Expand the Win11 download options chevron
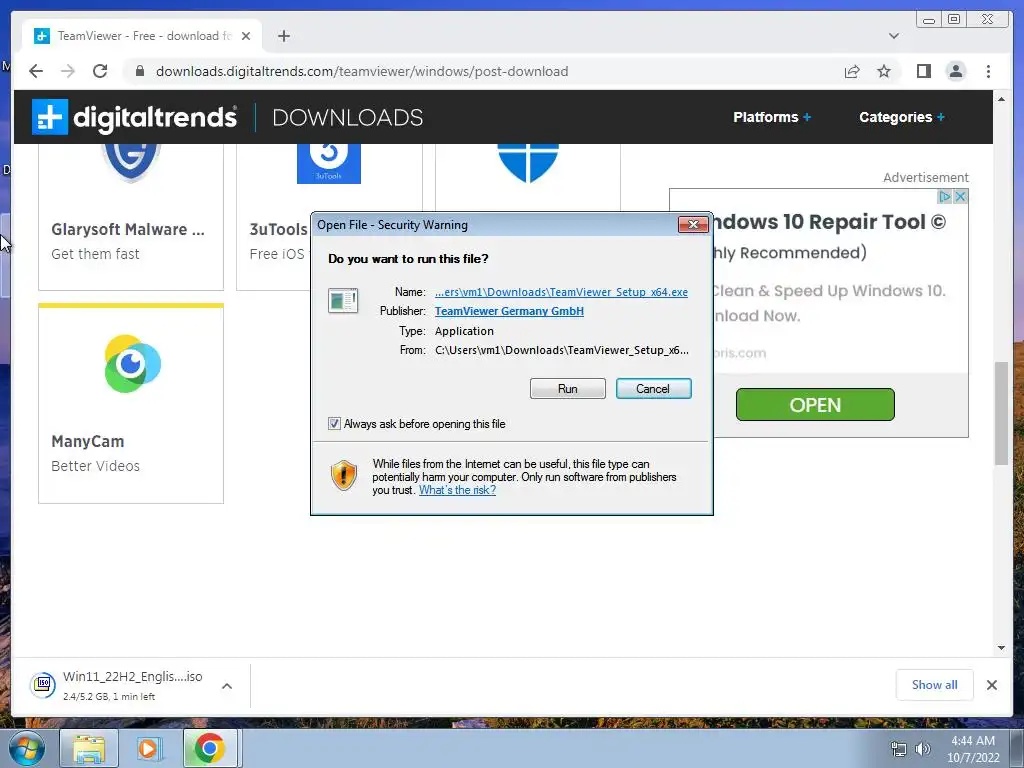1024x768 pixels. [x=227, y=686]
